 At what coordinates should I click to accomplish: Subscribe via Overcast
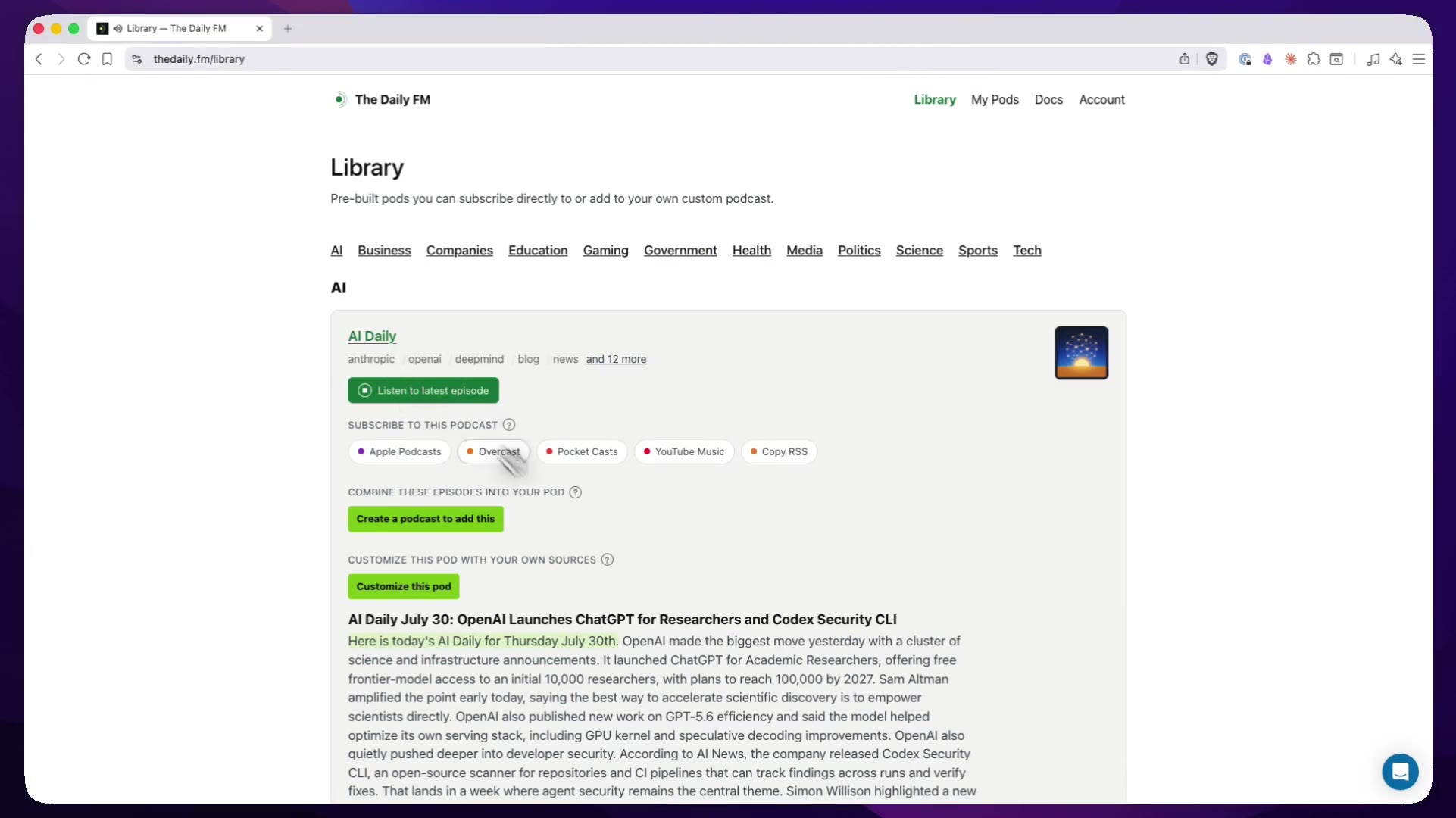click(493, 452)
